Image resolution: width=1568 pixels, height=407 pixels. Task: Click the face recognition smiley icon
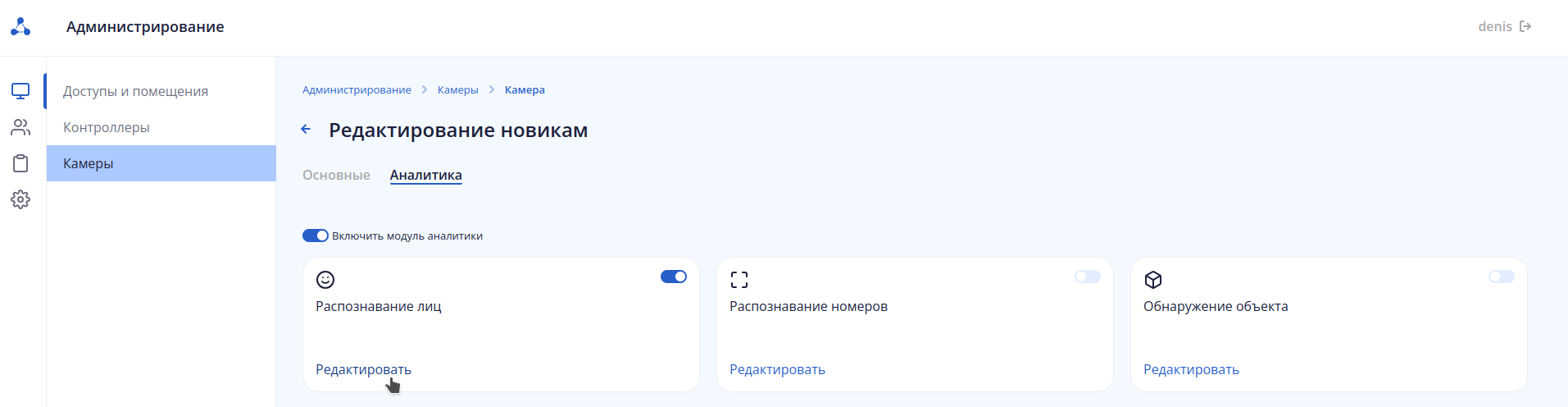tap(325, 280)
